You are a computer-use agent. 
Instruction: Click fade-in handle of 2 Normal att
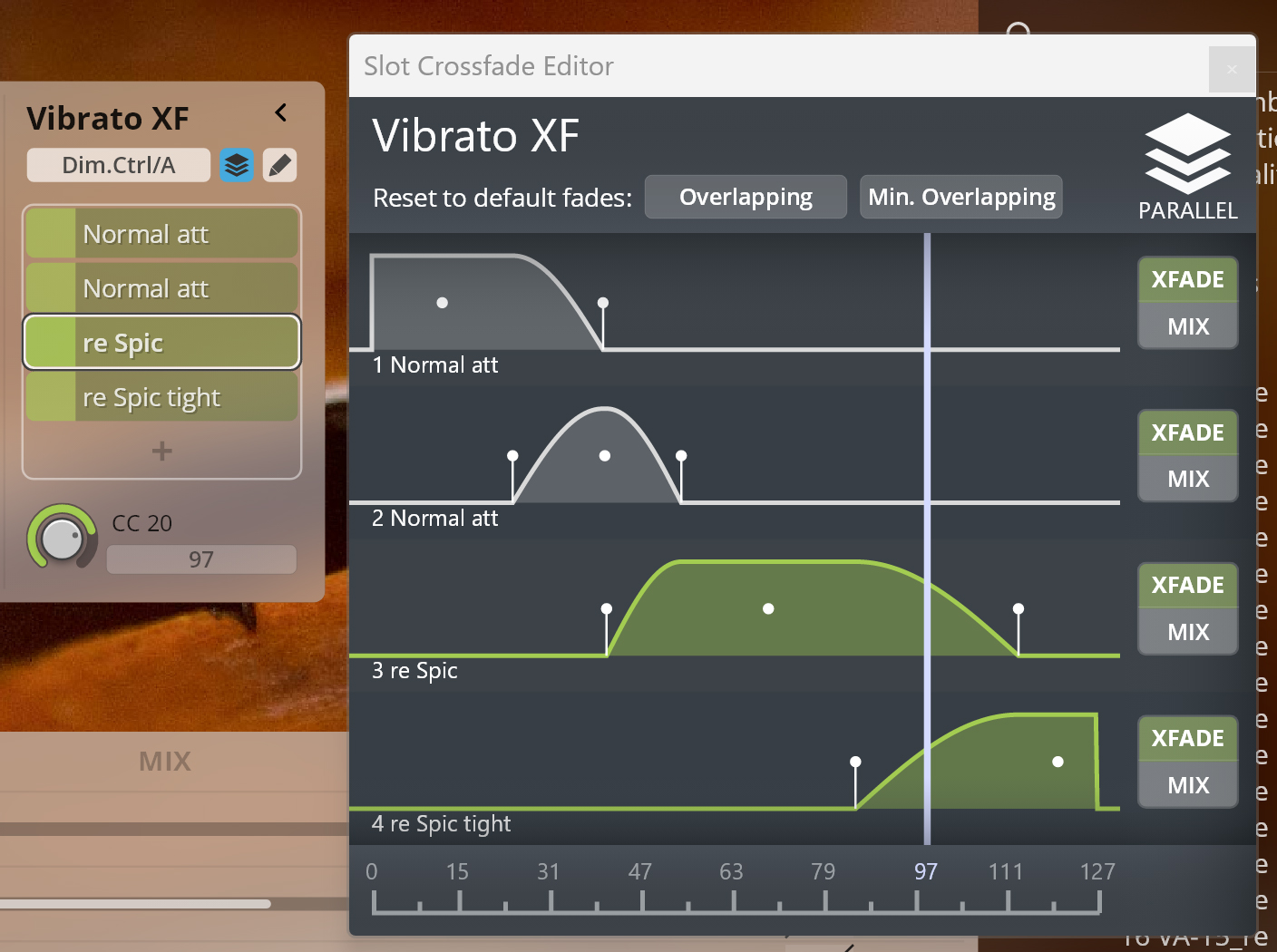513,455
